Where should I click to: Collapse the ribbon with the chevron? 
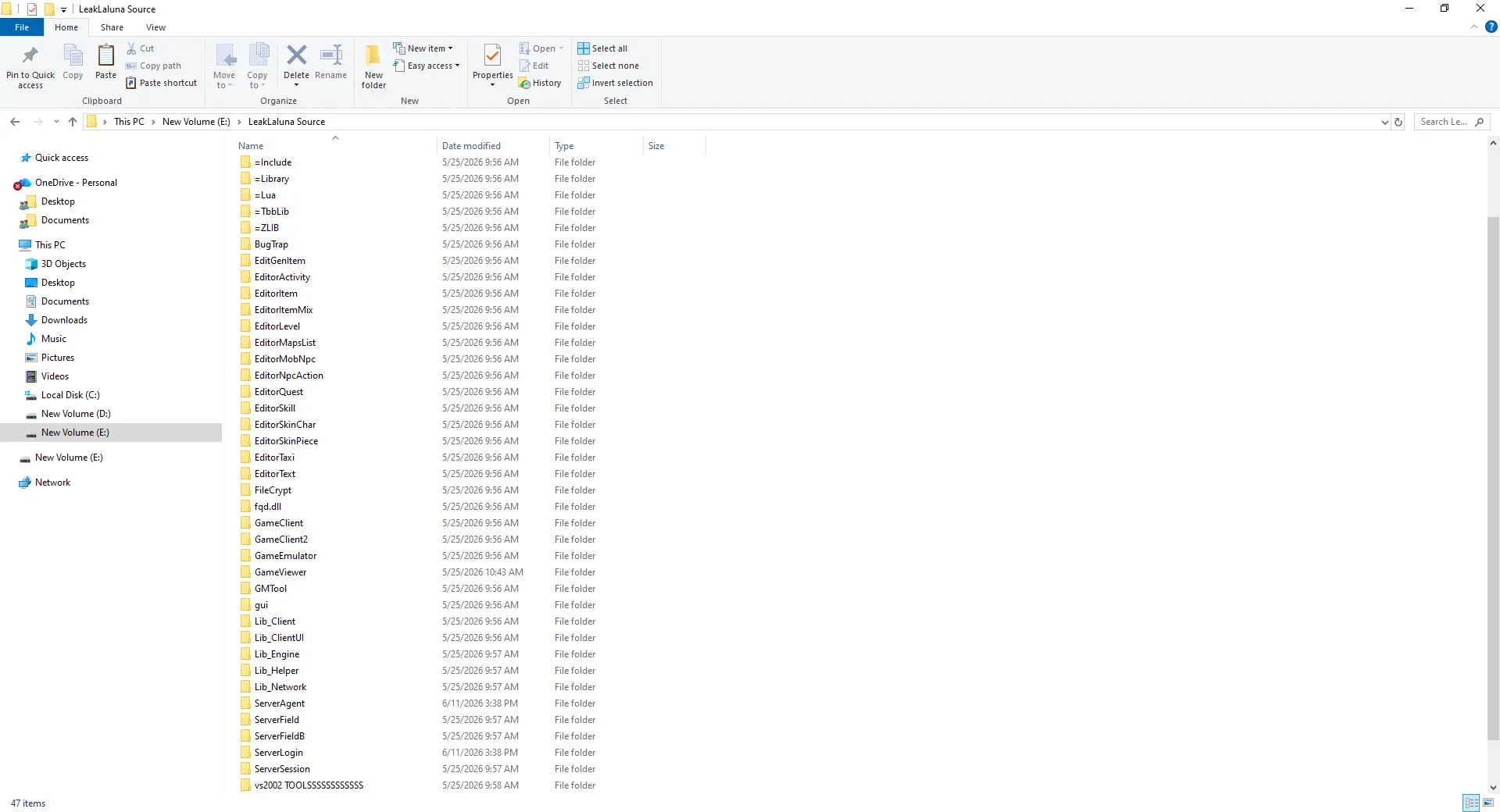1474,27
